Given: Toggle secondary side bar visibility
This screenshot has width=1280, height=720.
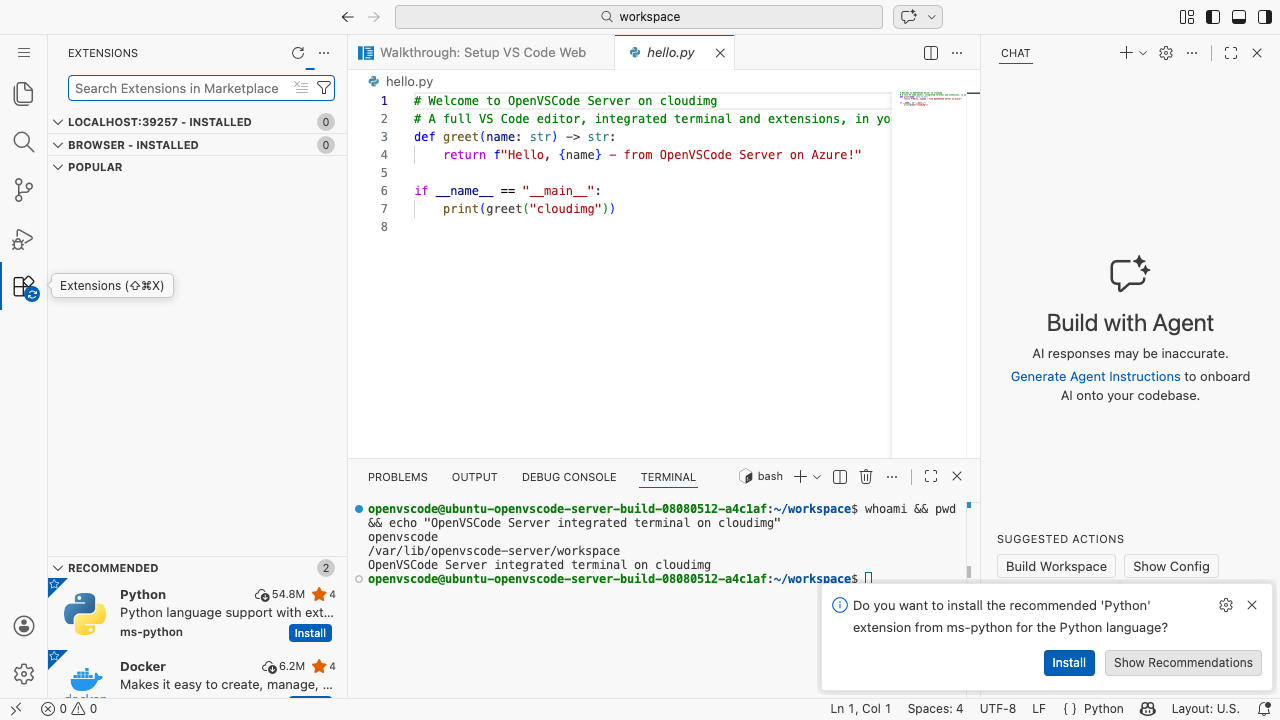Looking at the screenshot, I should coord(1264,17).
